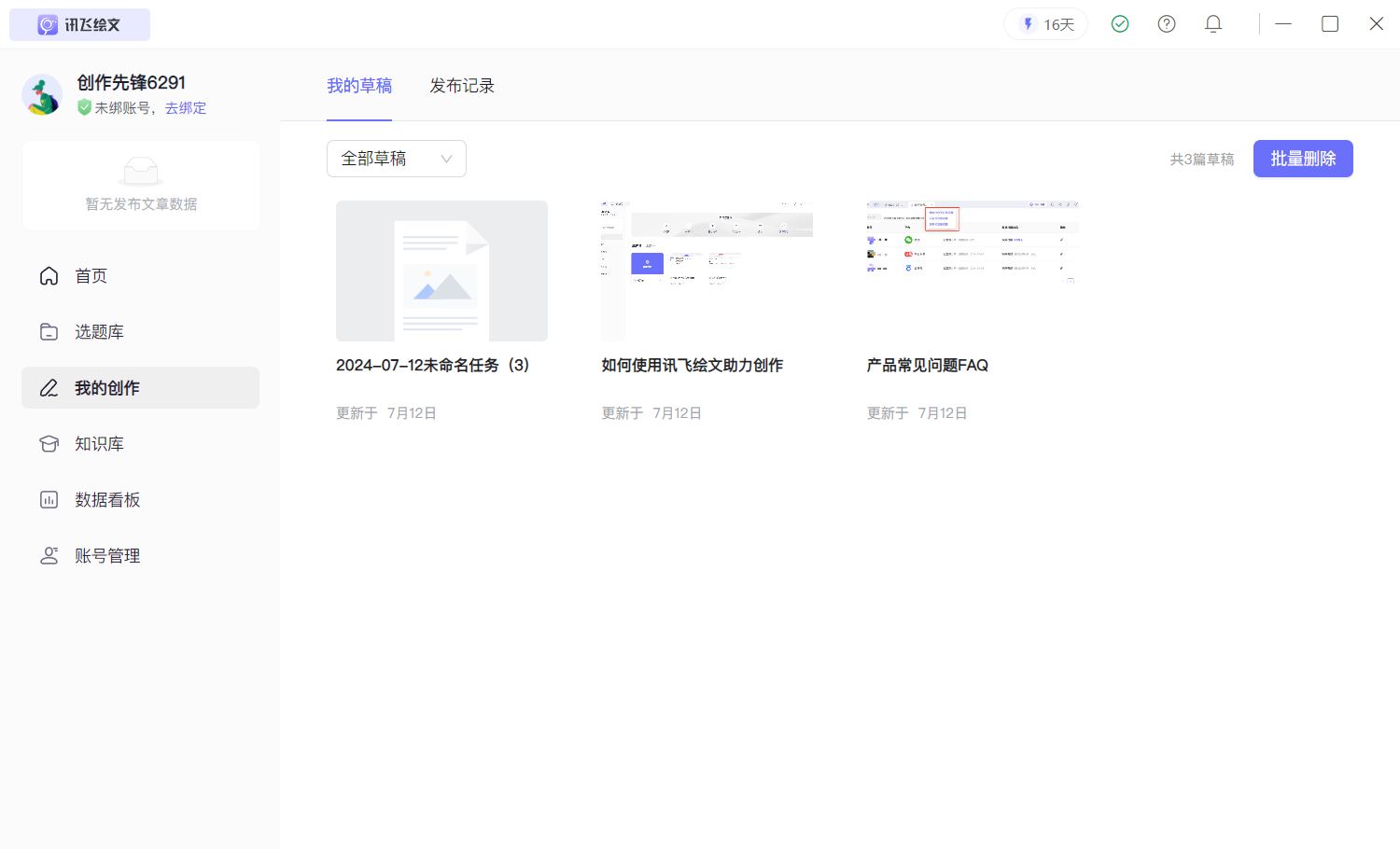The width and height of the screenshot is (1400, 849).
Task: Click the title 2024-07-12未命名任务（3）
Action: tap(433, 366)
